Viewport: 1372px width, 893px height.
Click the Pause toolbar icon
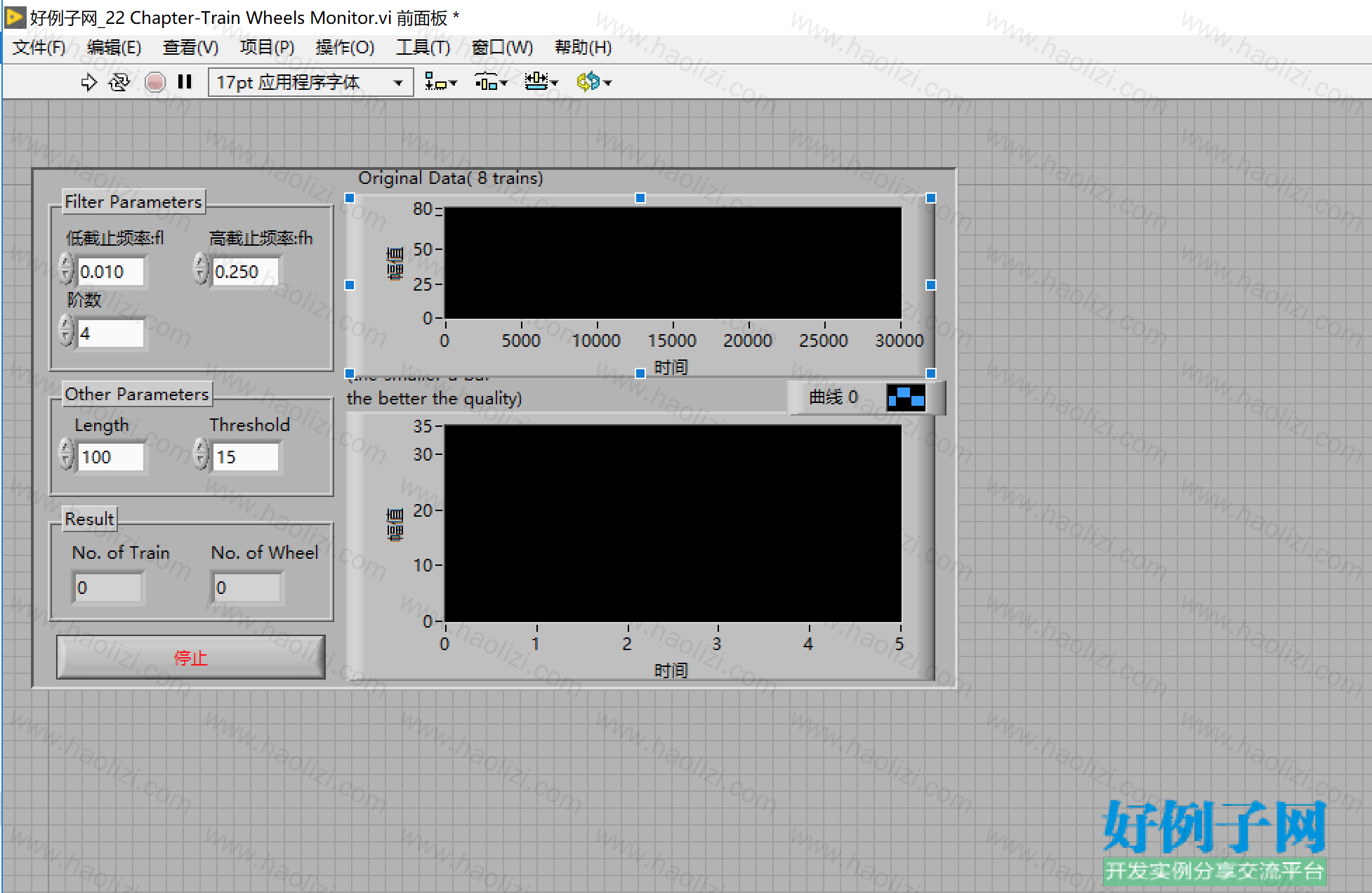click(185, 82)
